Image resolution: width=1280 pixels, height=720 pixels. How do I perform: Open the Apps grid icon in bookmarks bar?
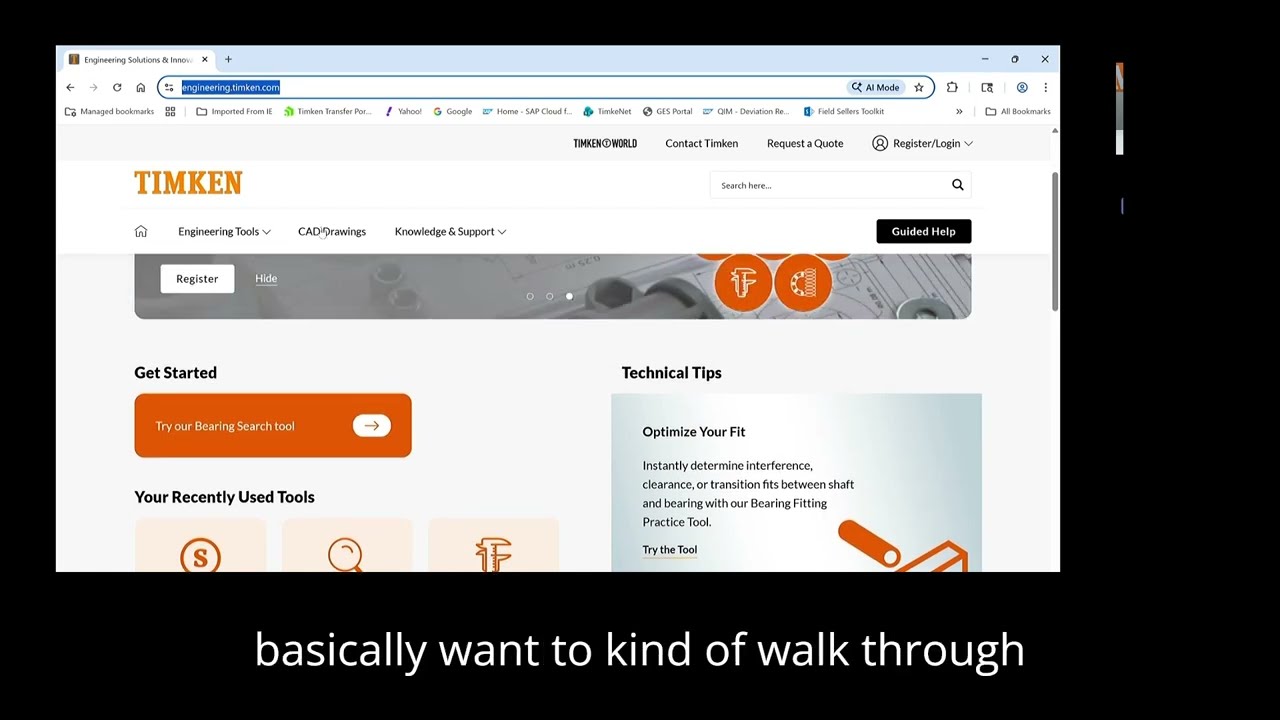[170, 111]
